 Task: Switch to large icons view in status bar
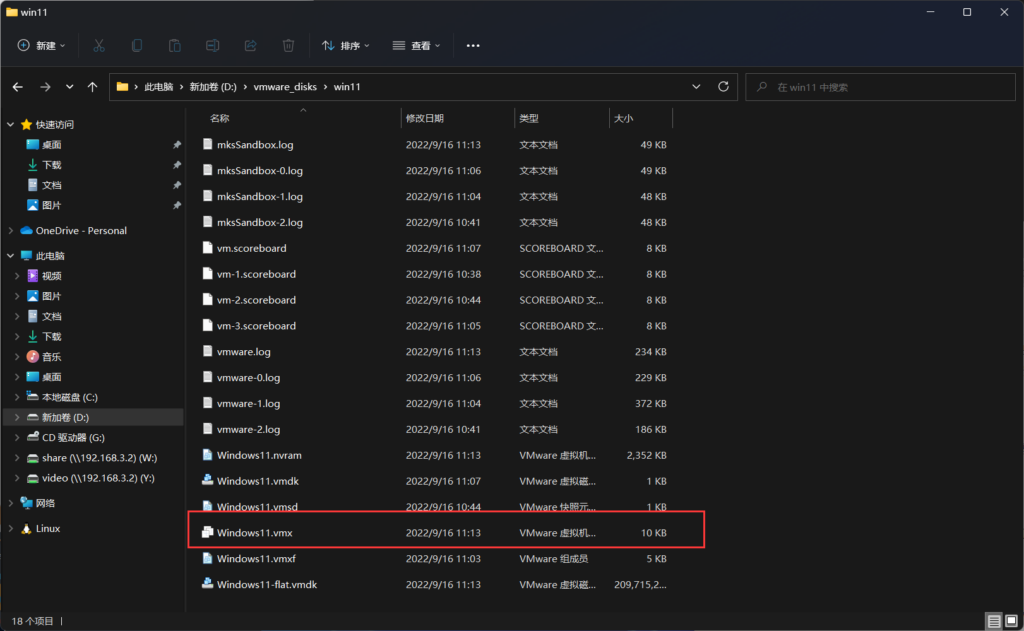1011,621
